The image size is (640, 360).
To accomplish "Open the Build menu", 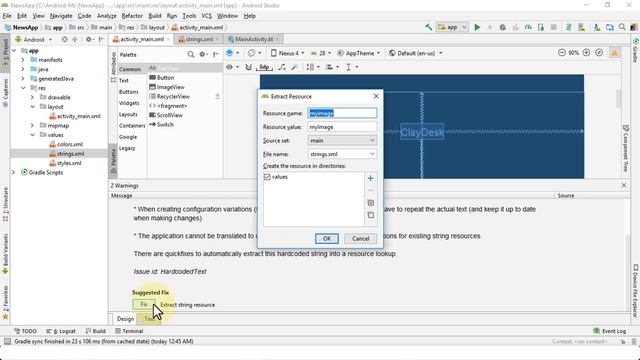I will click(155, 16).
